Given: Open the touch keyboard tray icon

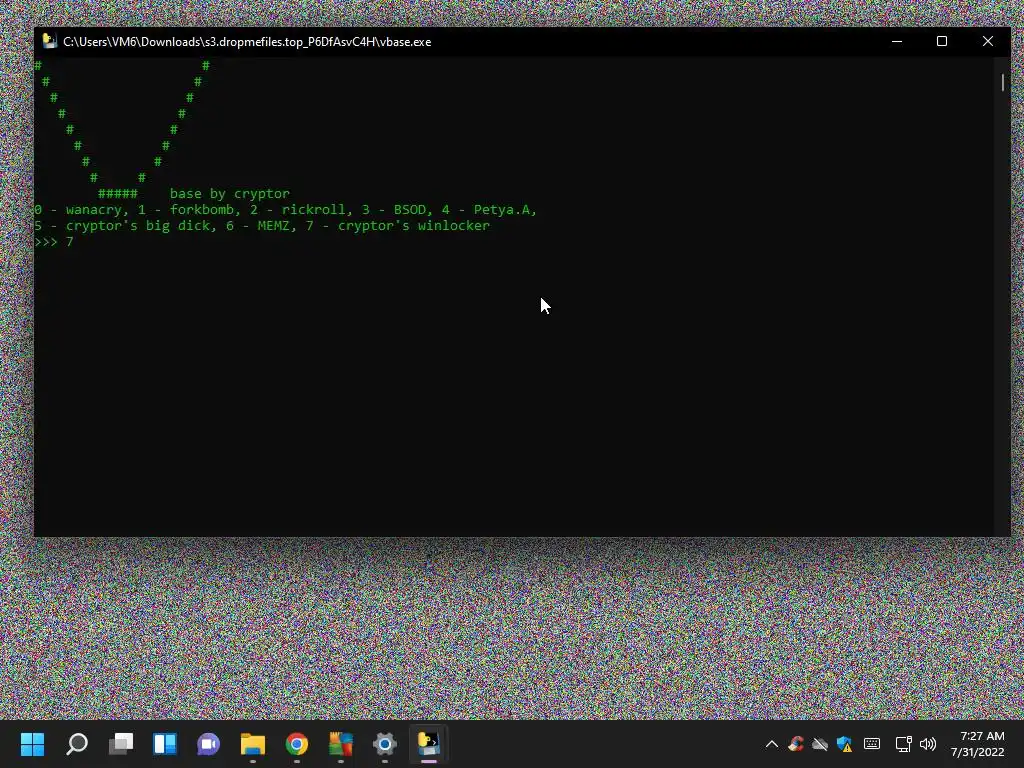Looking at the screenshot, I should (x=872, y=744).
